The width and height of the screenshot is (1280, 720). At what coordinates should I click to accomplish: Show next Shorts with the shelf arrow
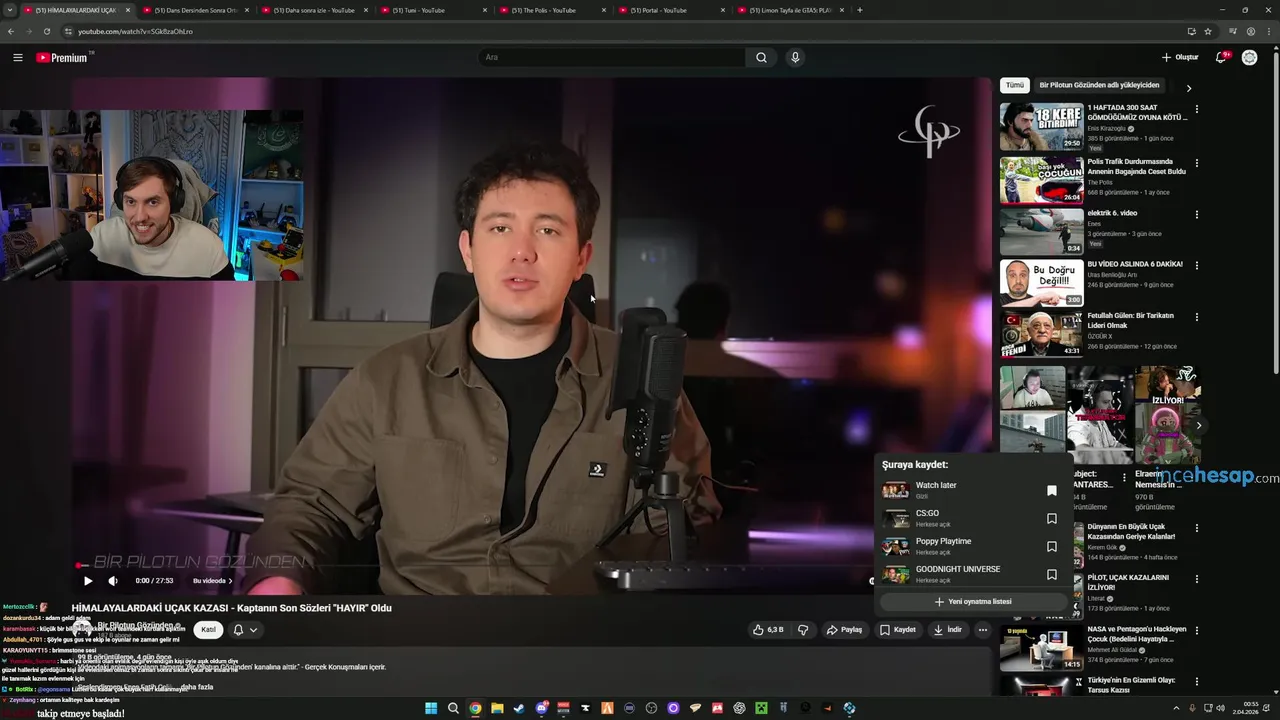pyautogui.click(x=1198, y=425)
